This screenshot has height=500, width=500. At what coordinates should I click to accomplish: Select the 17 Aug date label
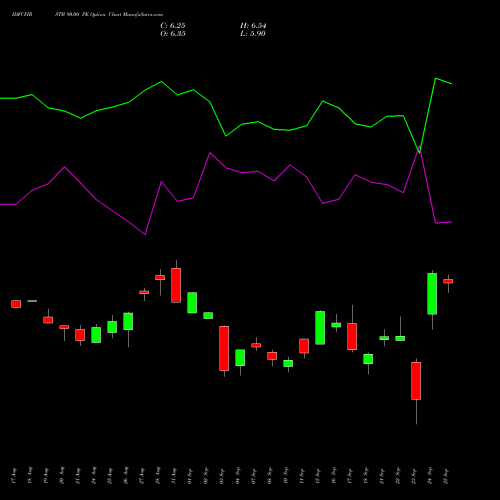[x=14, y=476]
